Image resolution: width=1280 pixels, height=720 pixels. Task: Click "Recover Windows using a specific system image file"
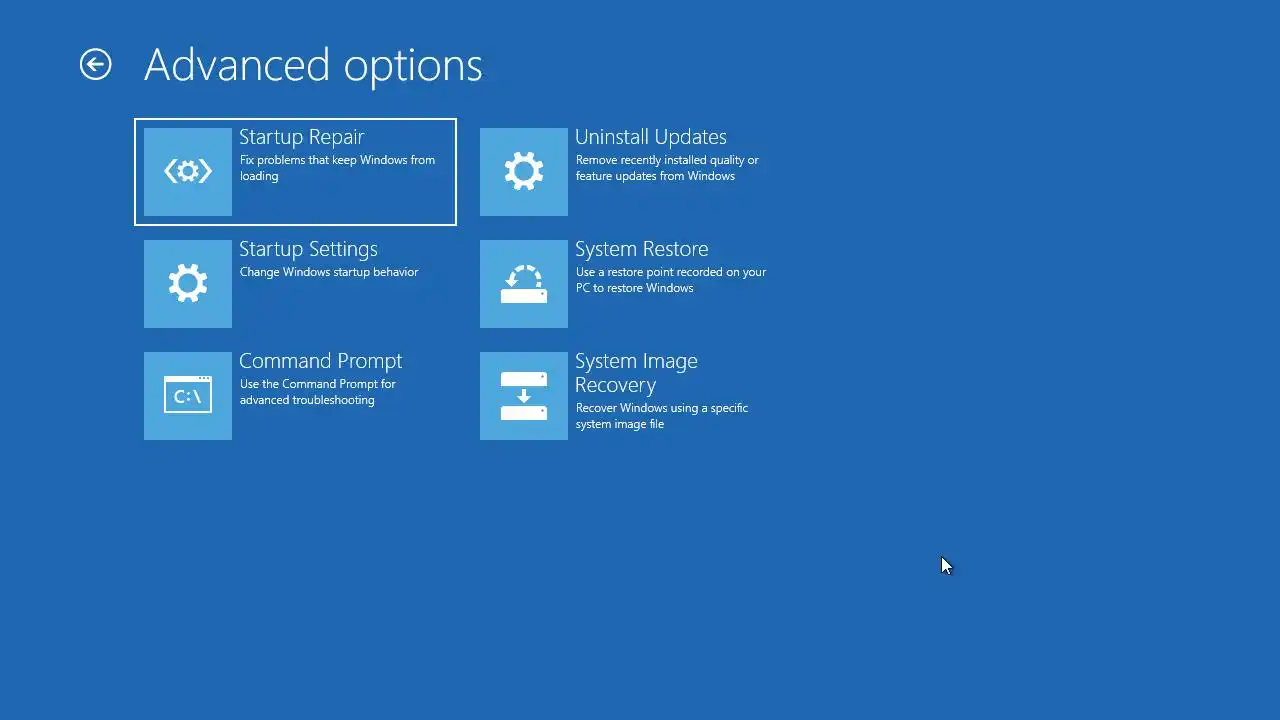(x=662, y=416)
